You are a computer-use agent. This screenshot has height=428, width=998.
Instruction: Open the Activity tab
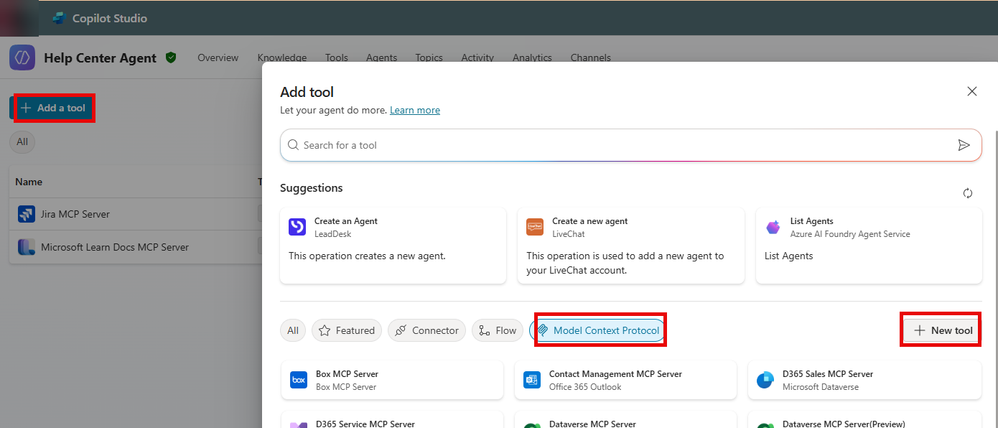pos(477,57)
